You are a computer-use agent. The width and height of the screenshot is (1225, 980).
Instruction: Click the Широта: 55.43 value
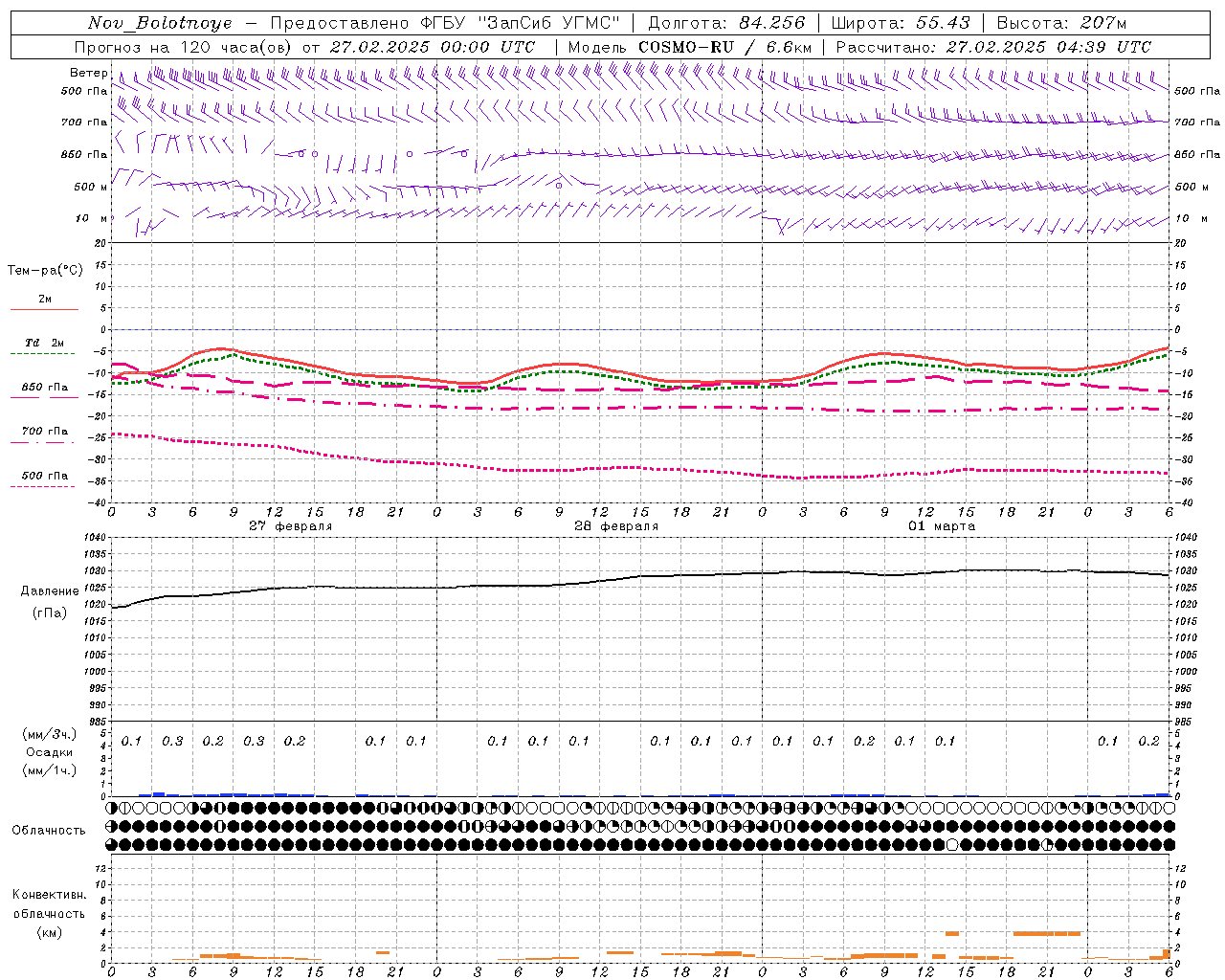[901, 23]
